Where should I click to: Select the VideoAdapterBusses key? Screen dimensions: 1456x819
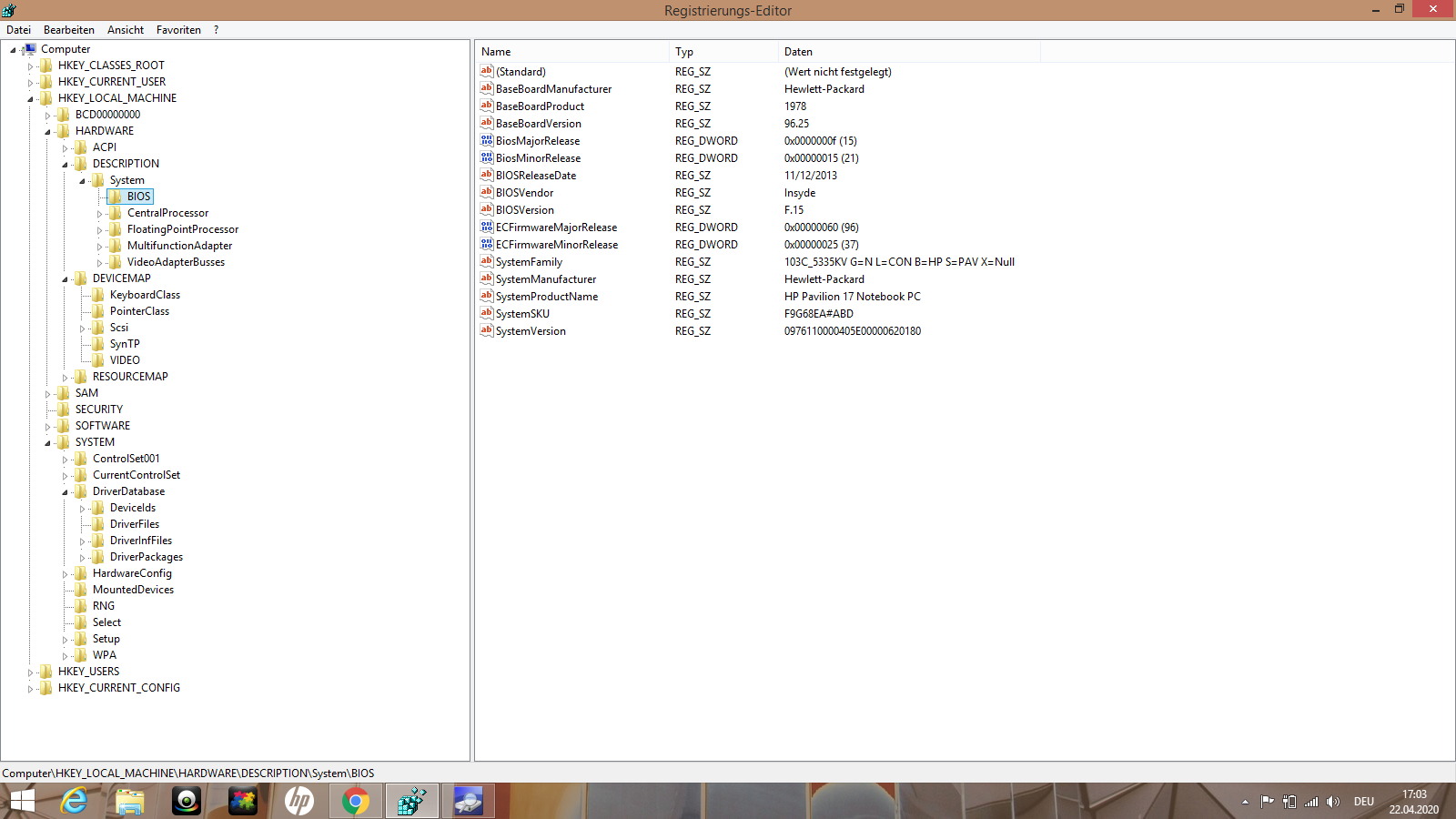176,262
